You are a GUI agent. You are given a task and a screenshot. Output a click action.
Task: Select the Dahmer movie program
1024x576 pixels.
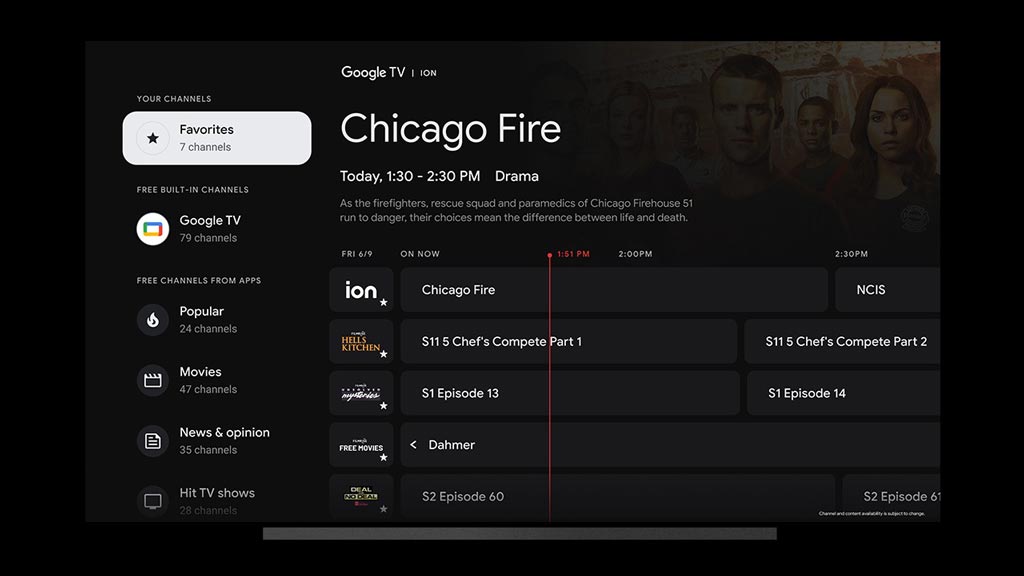pyautogui.click(x=670, y=445)
